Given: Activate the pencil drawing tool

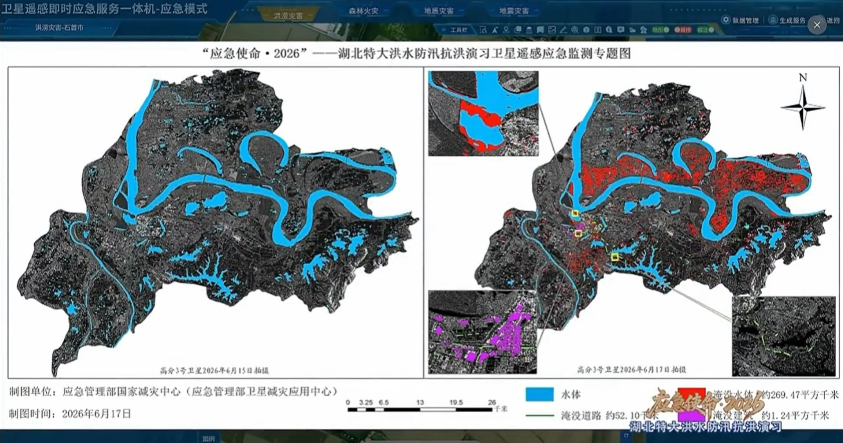Looking at the screenshot, I should pyautogui.click(x=563, y=30).
